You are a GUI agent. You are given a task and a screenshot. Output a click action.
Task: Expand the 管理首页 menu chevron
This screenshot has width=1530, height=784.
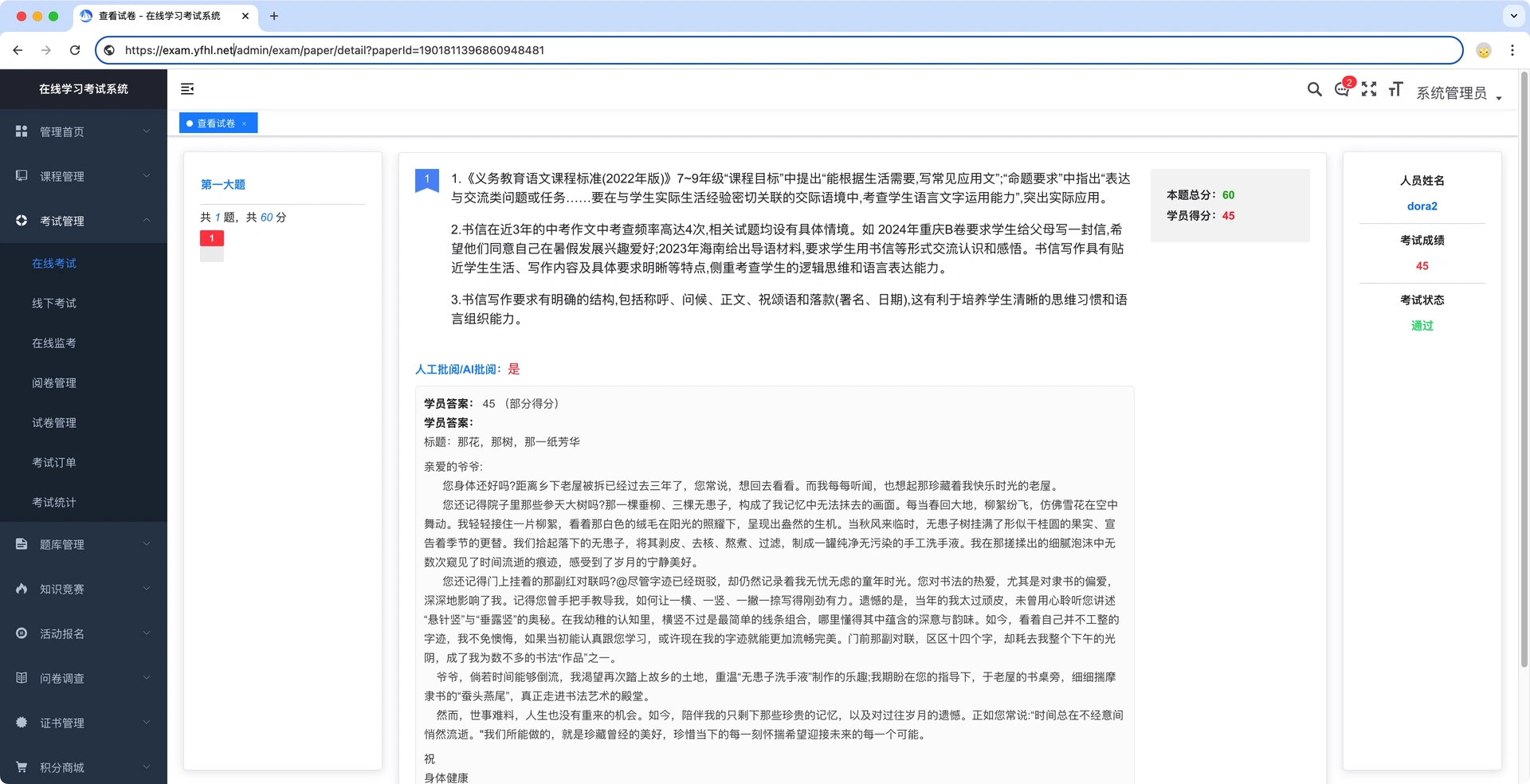(x=147, y=131)
